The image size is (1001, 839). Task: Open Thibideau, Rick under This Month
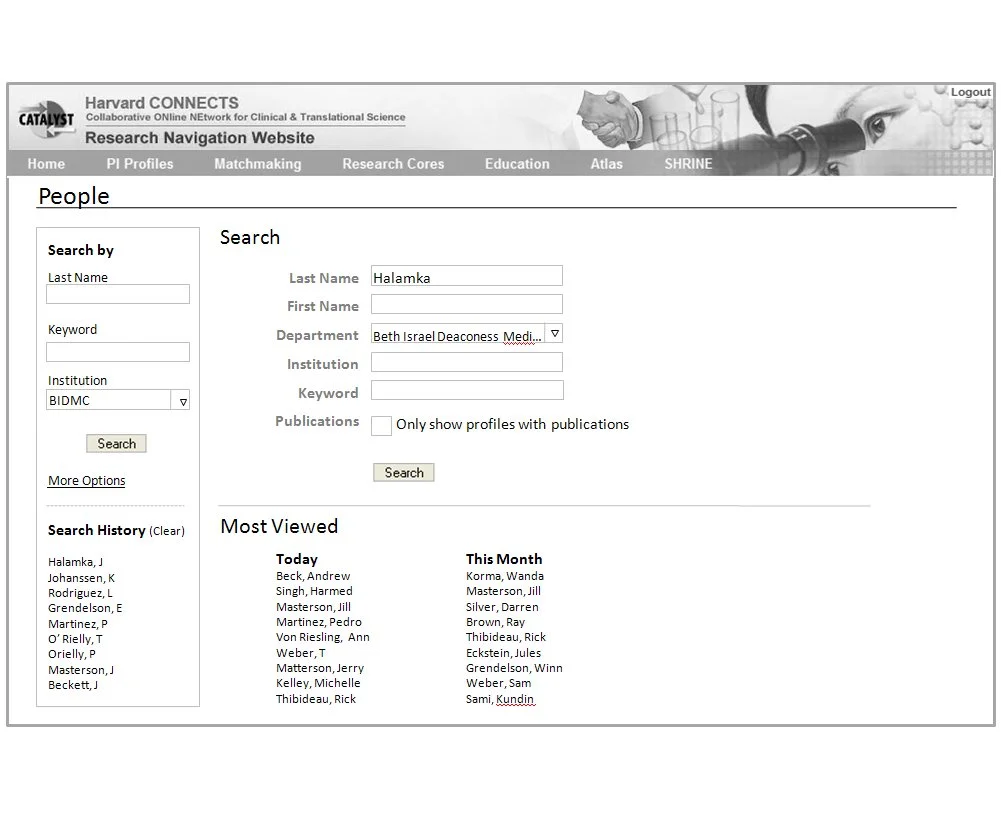(506, 637)
